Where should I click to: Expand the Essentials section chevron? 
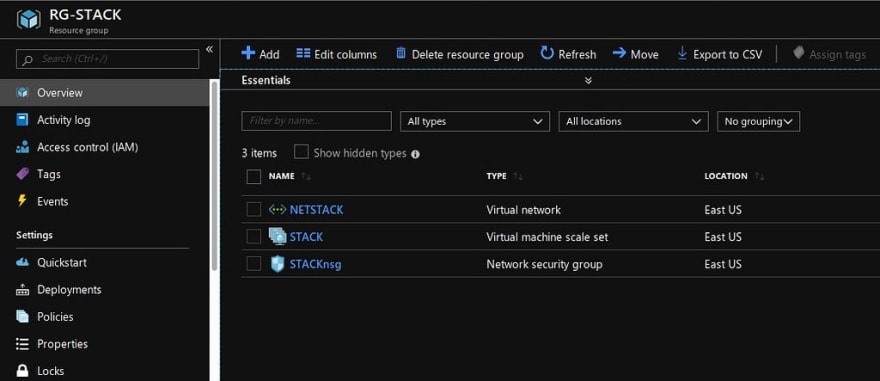588,80
